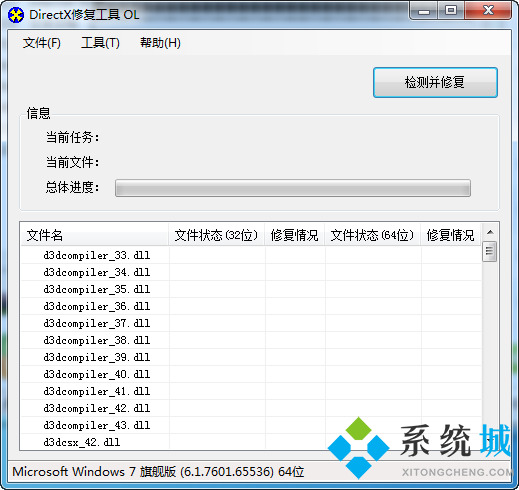Click the 当前任务 label

pyautogui.click(x=73, y=137)
